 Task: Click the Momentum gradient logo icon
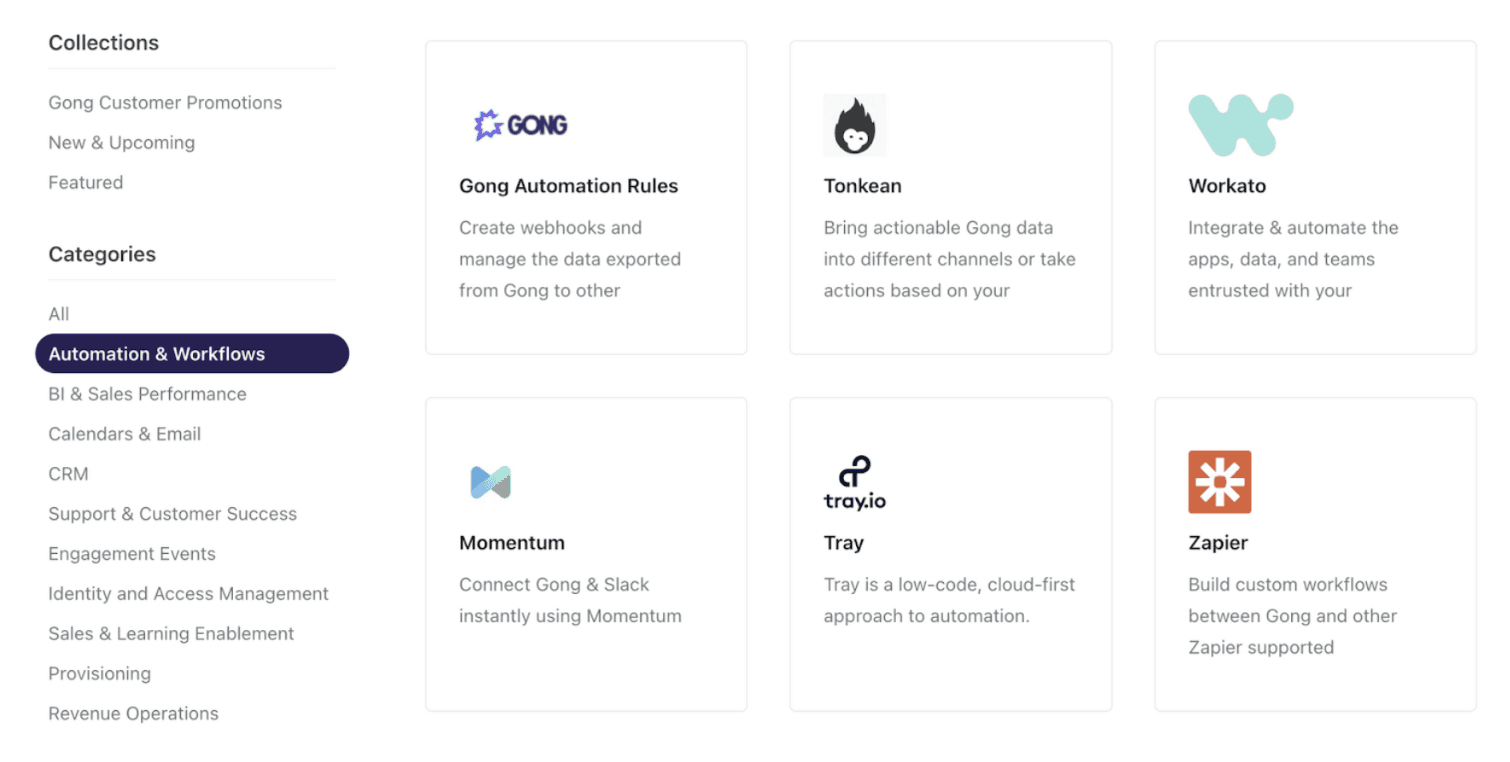[x=490, y=482]
